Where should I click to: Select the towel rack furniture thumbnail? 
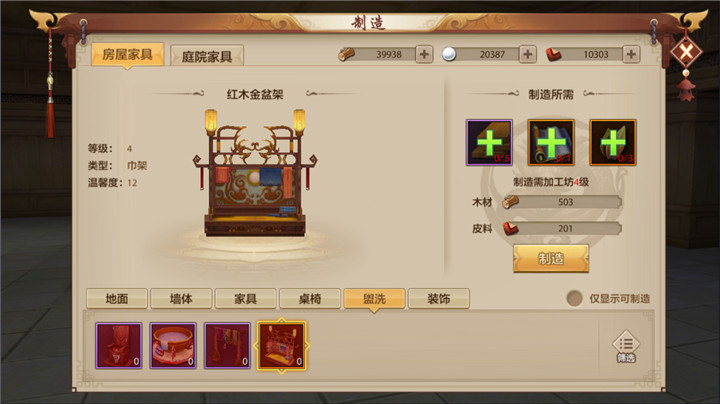click(x=227, y=346)
